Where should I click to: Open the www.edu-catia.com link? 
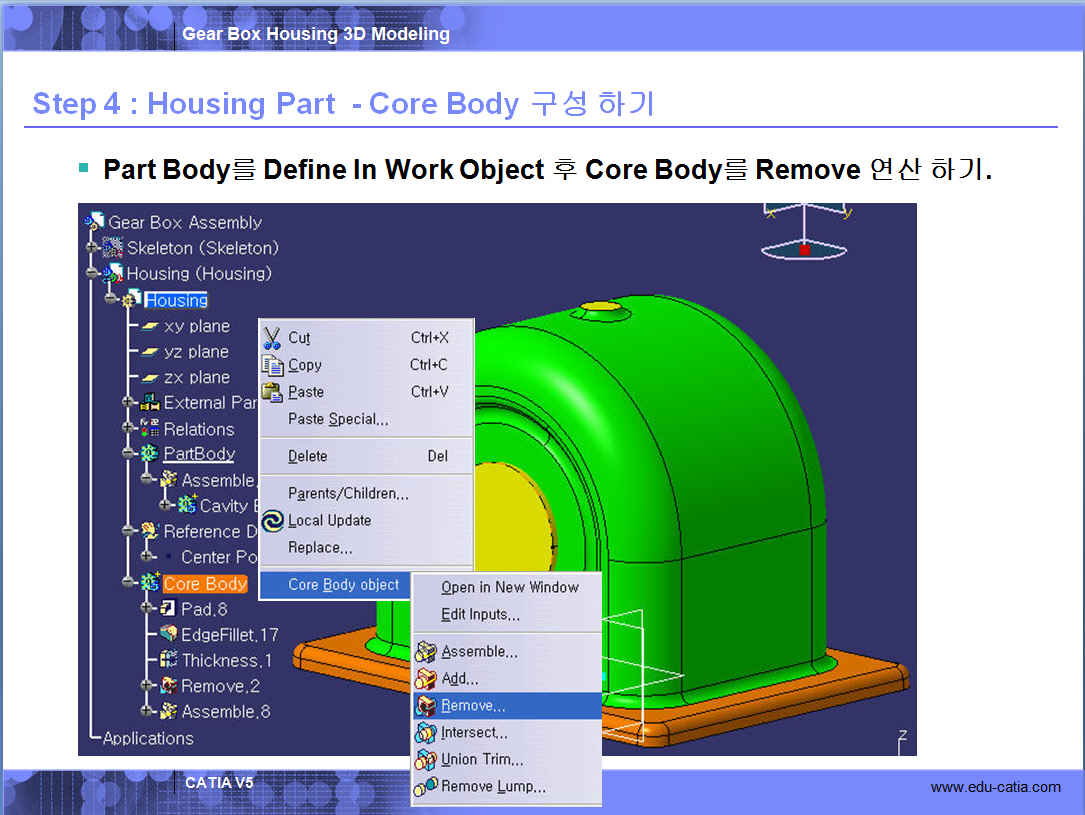click(x=995, y=787)
